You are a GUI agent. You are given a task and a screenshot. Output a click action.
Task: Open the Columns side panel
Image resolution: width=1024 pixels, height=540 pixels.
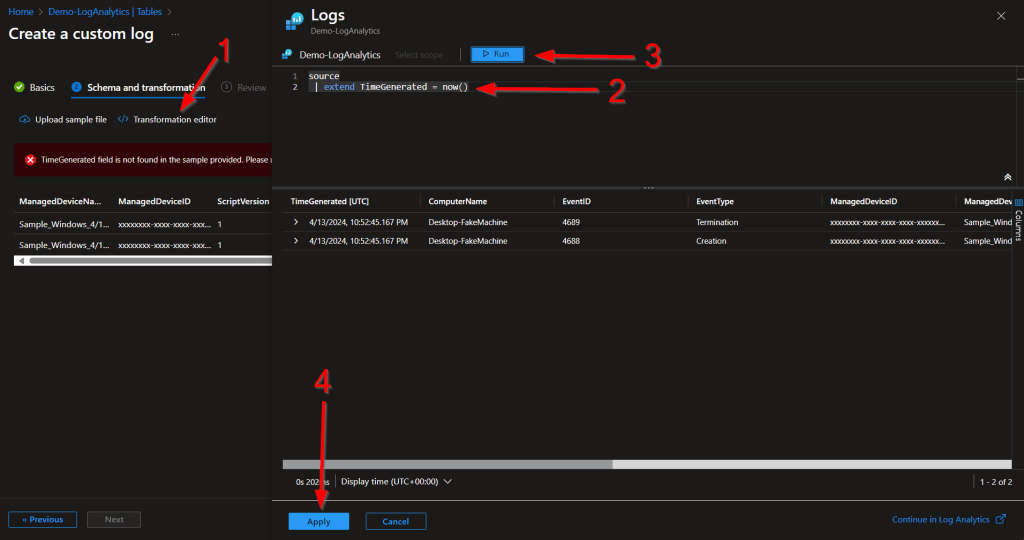click(1018, 222)
